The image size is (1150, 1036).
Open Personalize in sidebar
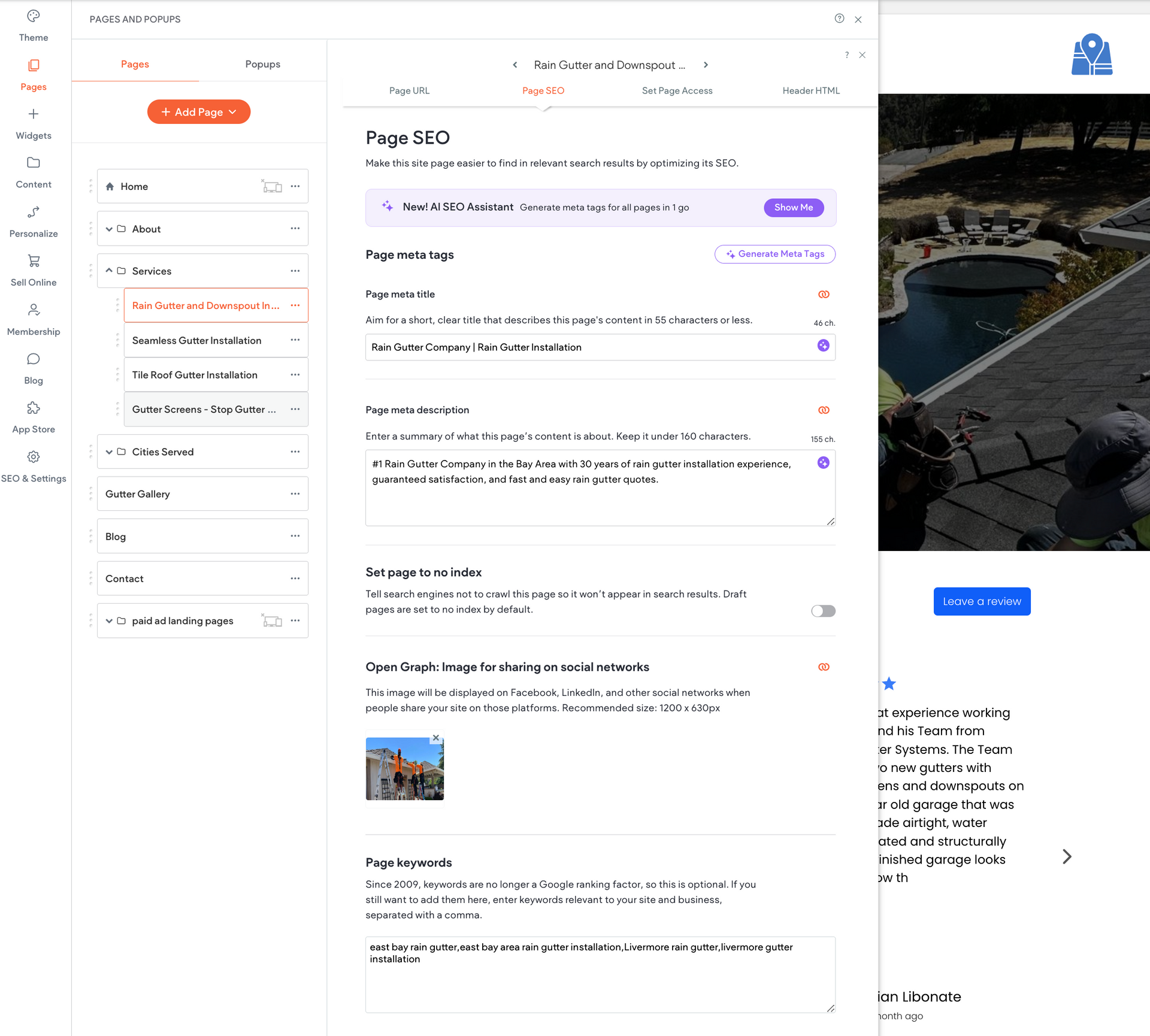(x=34, y=222)
